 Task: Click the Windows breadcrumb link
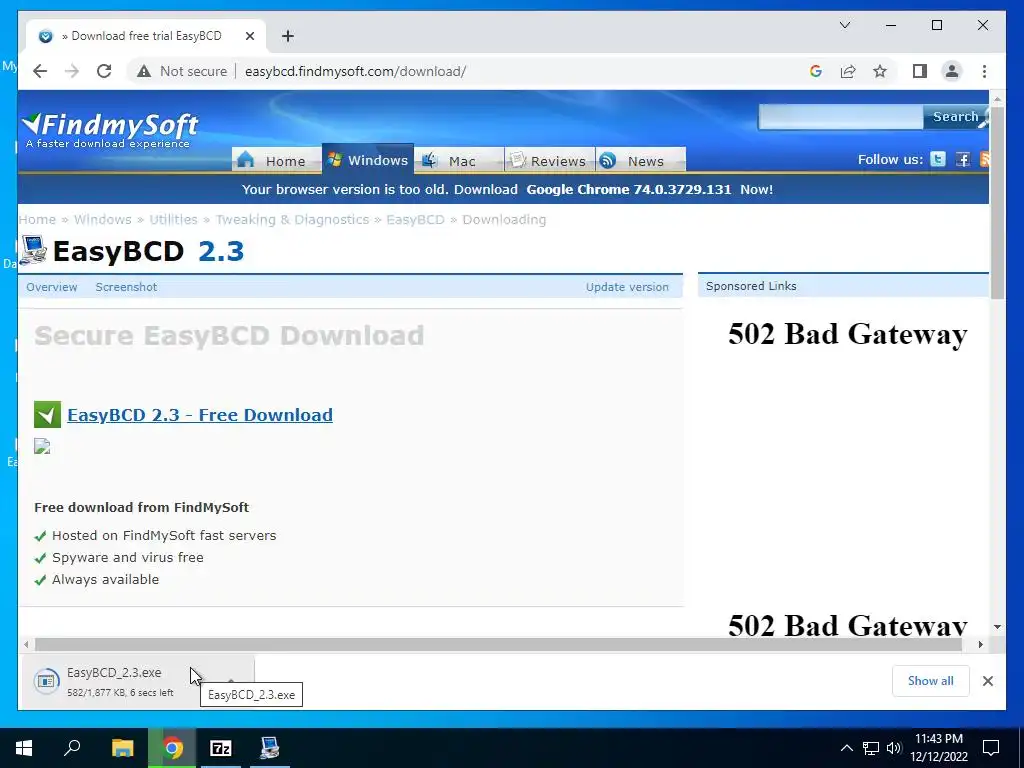click(103, 219)
